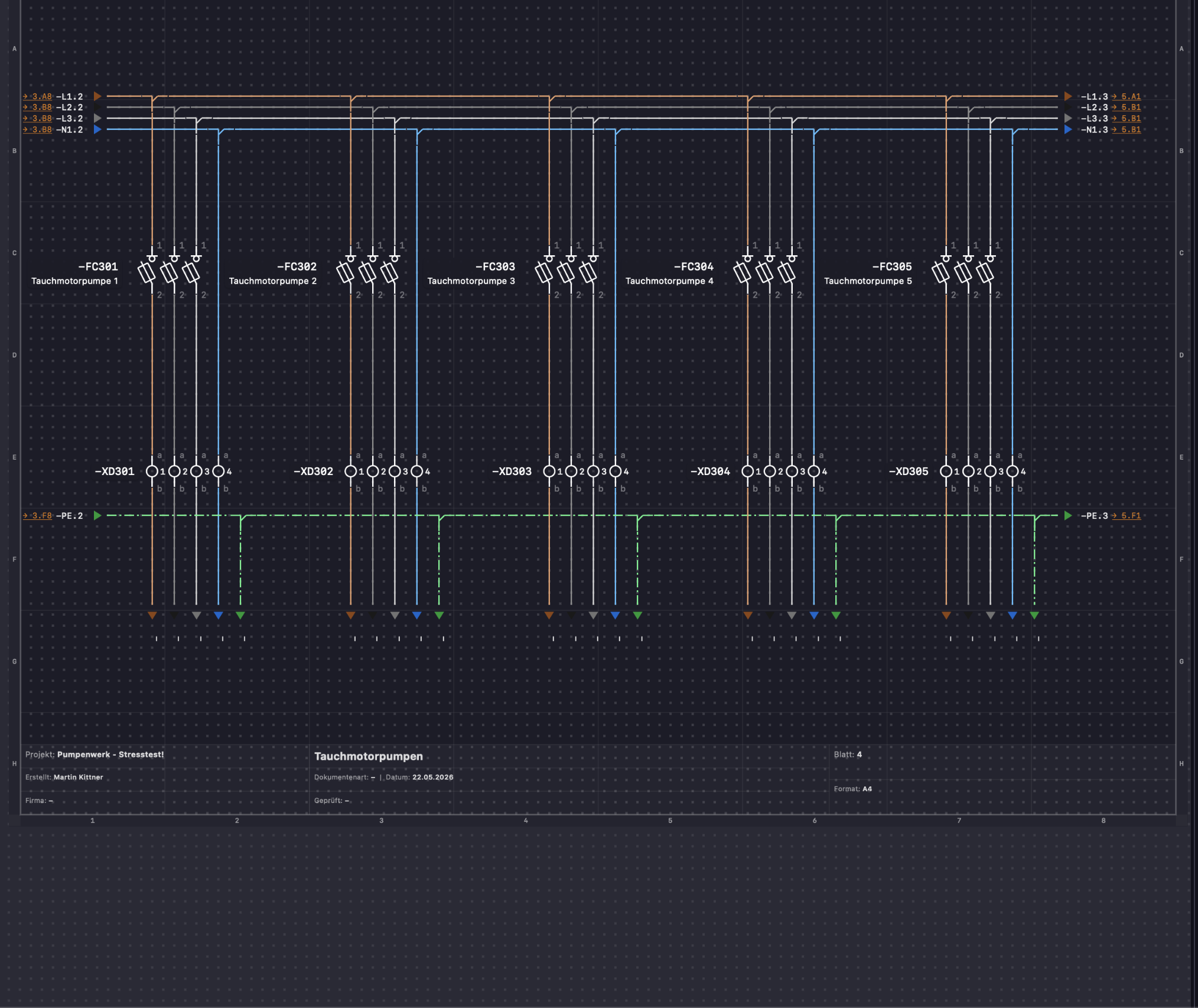The height and width of the screenshot is (1008, 1198).
Task: Click the blue N1.3 outgoing arrow
Action: pyautogui.click(x=1068, y=129)
